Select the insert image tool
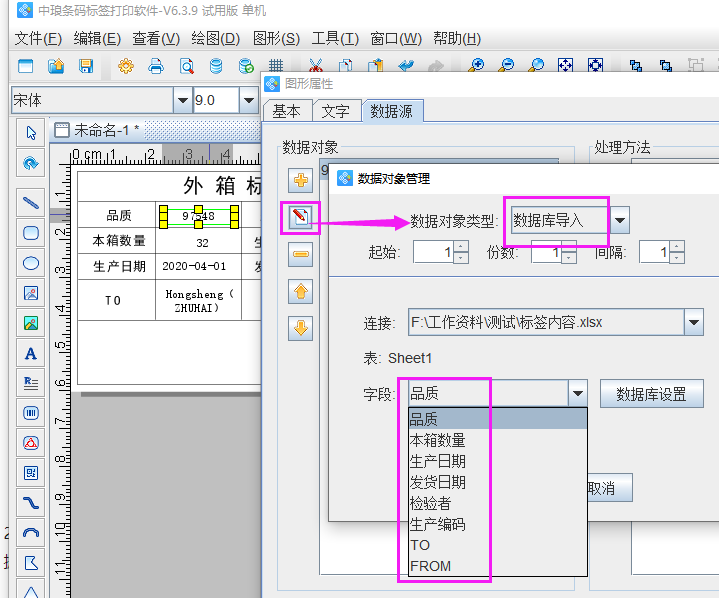Image resolution: width=719 pixels, height=598 pixels. point(31,293)
